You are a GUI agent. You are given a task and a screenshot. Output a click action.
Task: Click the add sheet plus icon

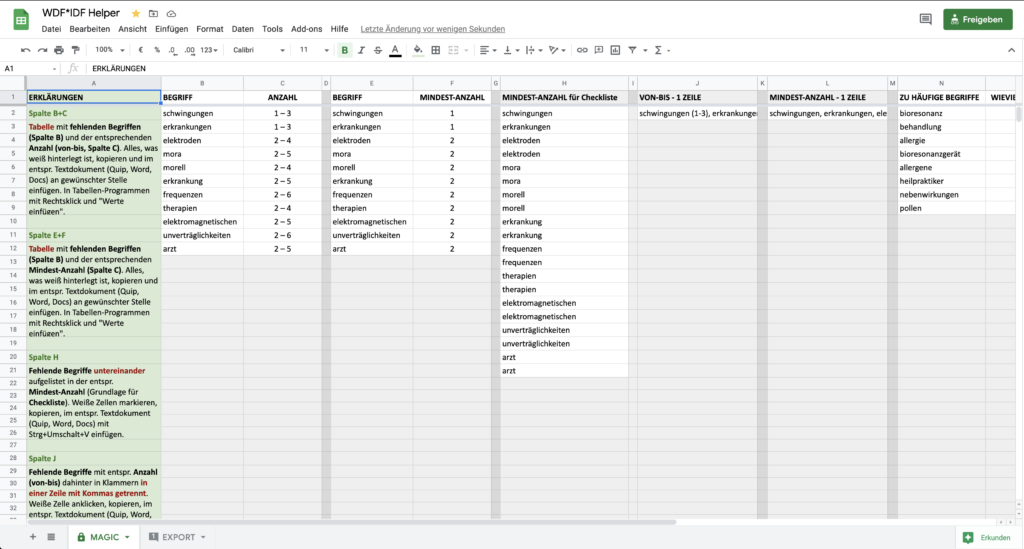tap(32, 537)
